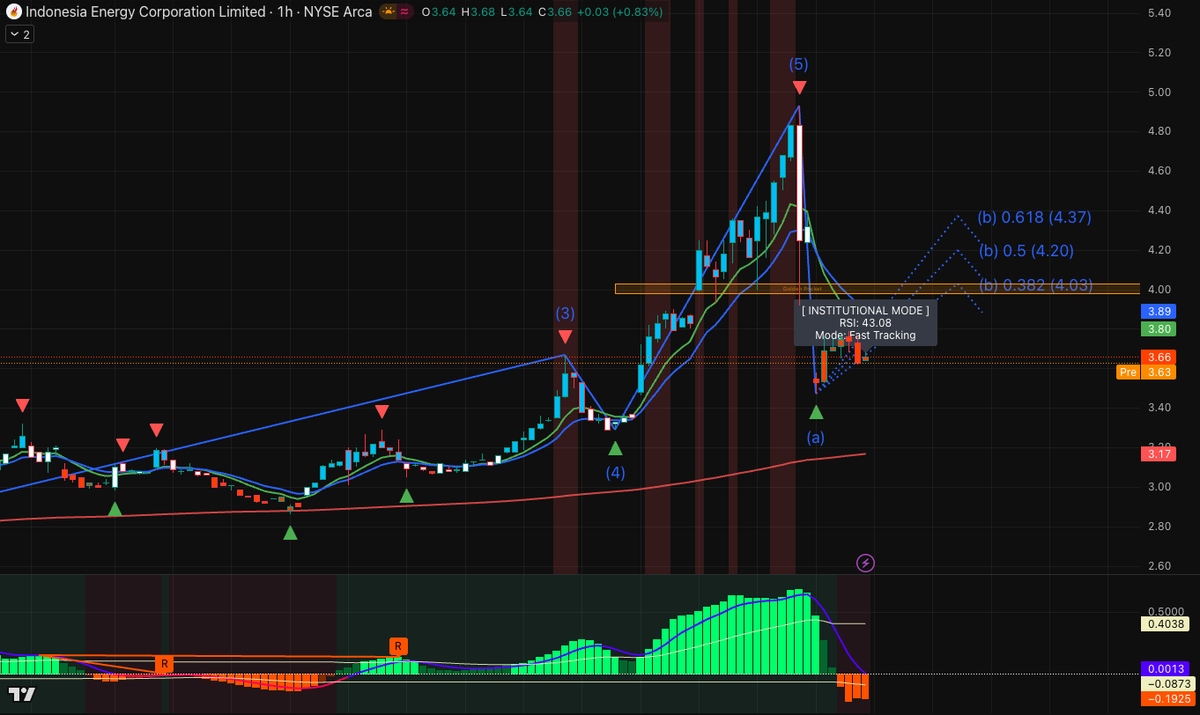Click the INSTITUTIONAL MODE info box
1200x715 pixels.
[x=866, y=323]
